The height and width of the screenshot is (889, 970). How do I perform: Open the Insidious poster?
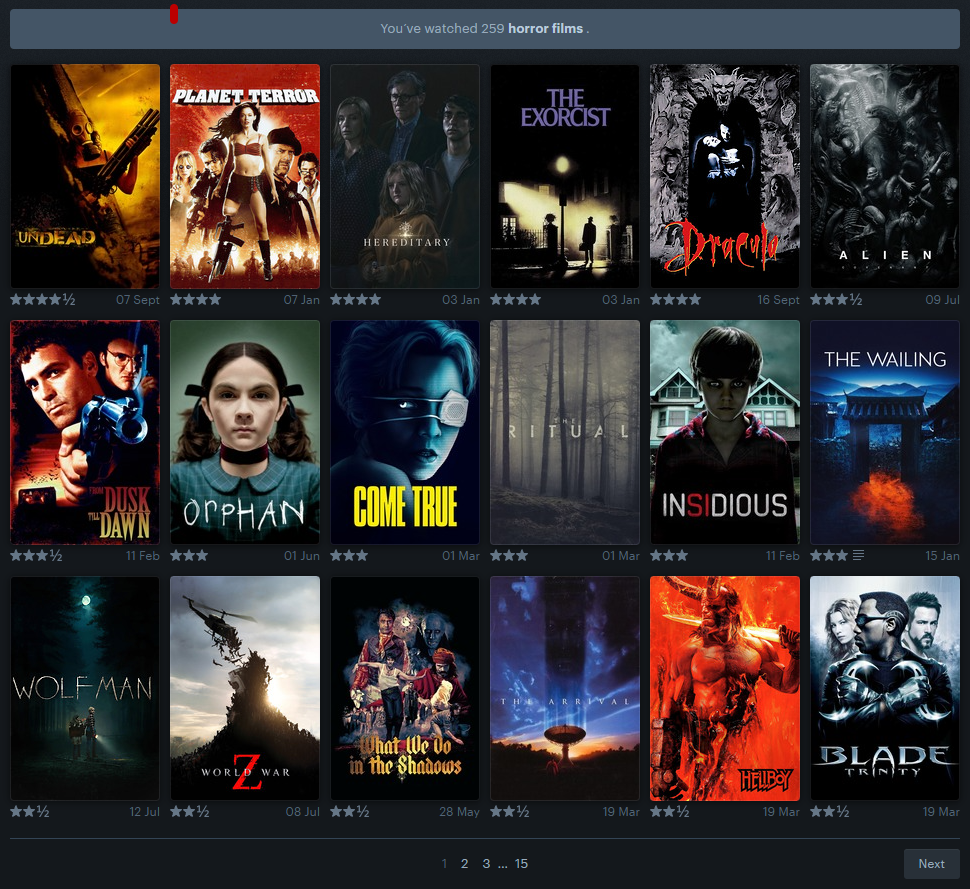[724, 432]
